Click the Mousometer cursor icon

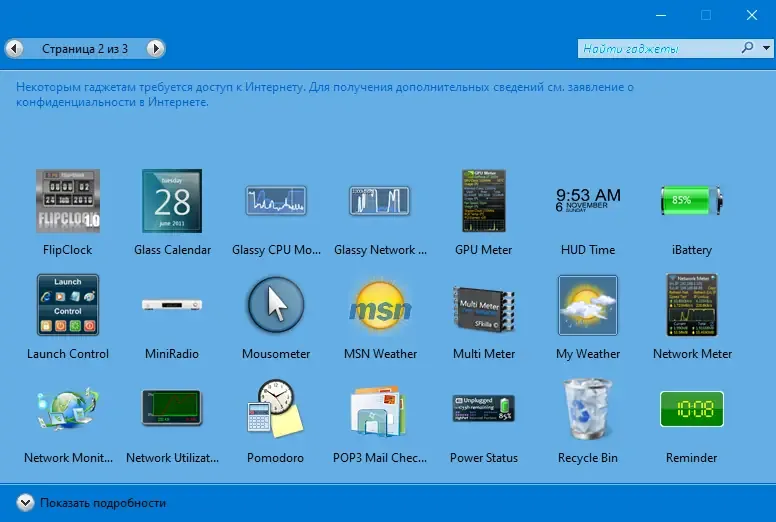[x=276, y=305]
